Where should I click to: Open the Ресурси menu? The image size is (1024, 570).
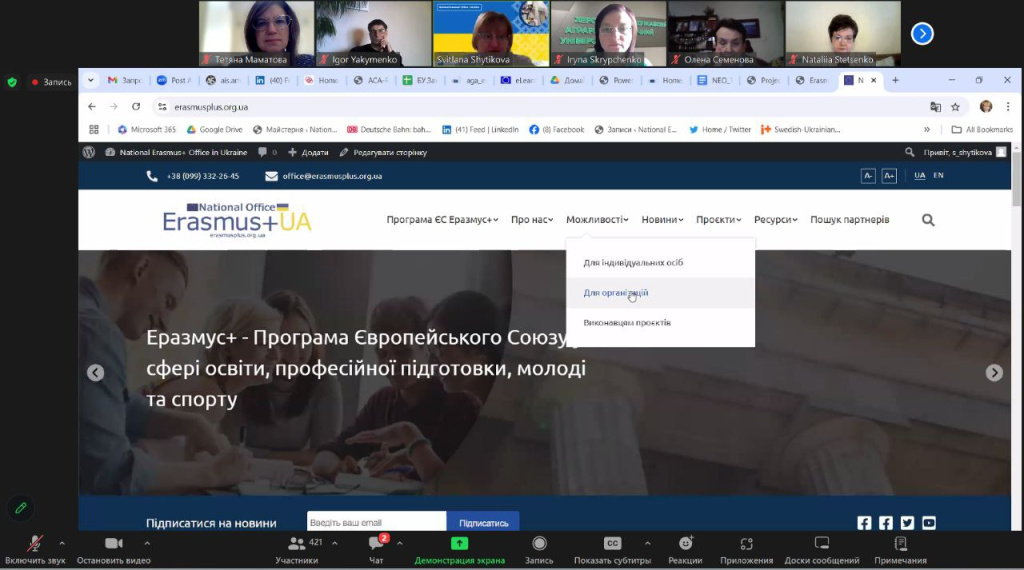point(776,219)
